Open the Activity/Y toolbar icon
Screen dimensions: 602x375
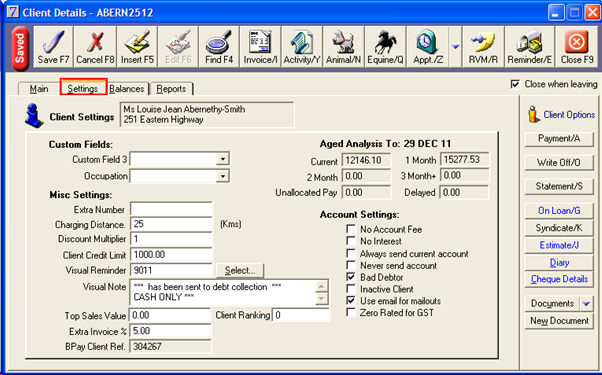(x=302, y=47)
